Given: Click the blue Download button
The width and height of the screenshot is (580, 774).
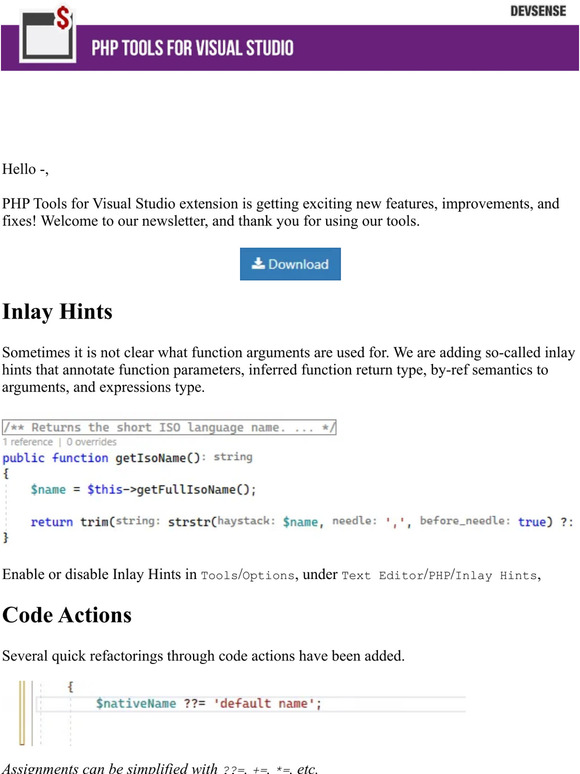Looking at the screenshot, I should coord(290,264).
